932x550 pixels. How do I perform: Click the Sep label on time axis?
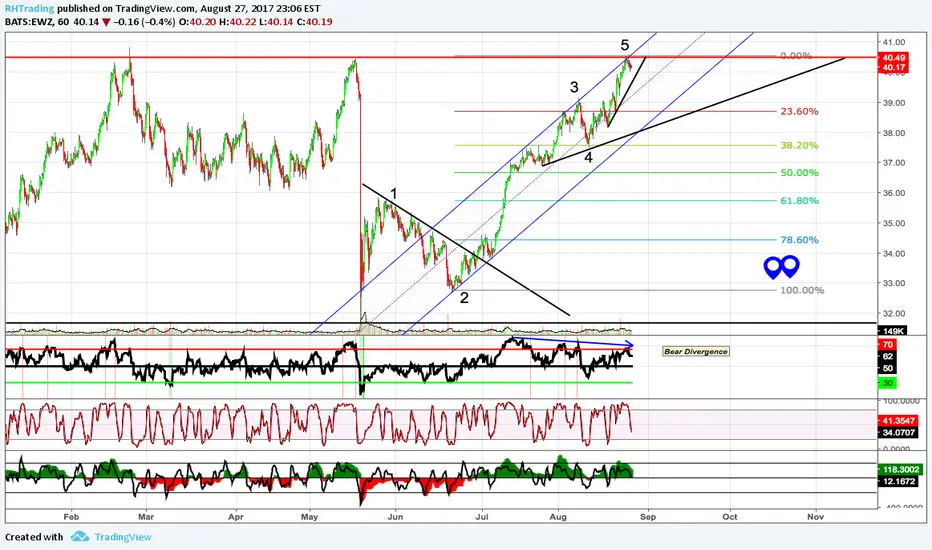(648, 517)
